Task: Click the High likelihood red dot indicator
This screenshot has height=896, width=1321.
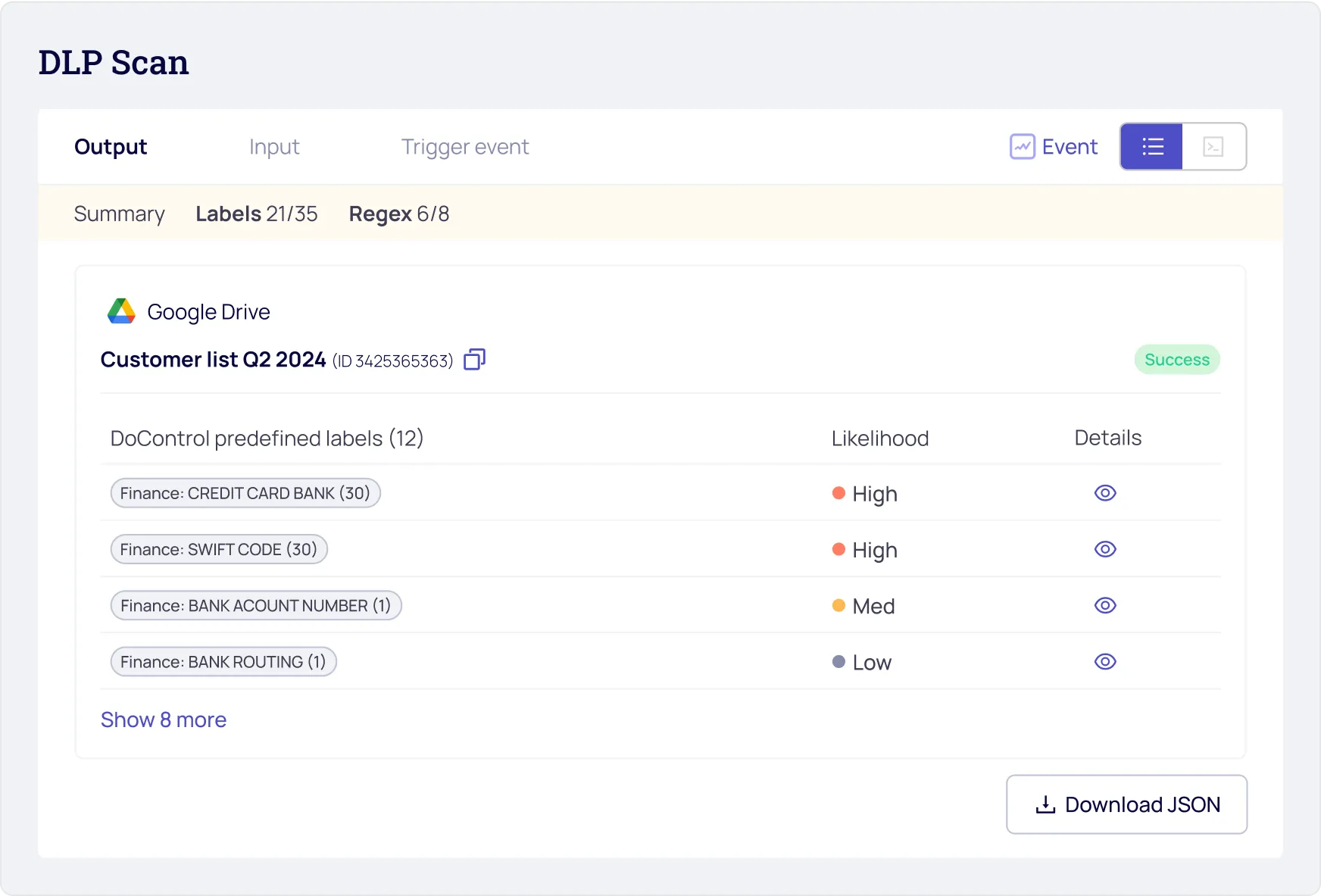Action: click(839, 493)
